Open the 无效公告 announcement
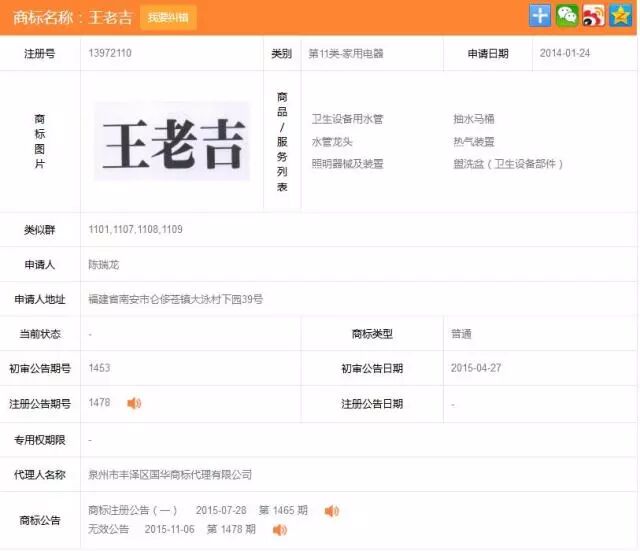The width and height of the screenshot is (640, 551). point(109,529)
